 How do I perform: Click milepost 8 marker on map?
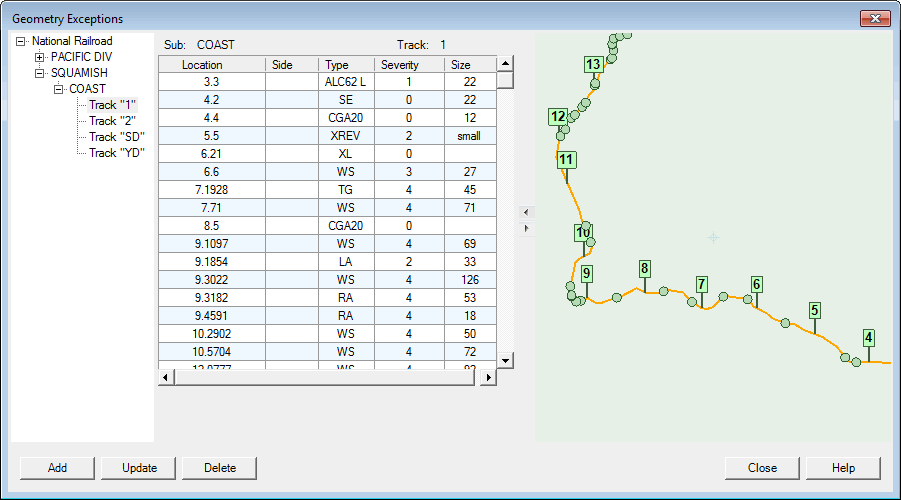click(645, 268)
